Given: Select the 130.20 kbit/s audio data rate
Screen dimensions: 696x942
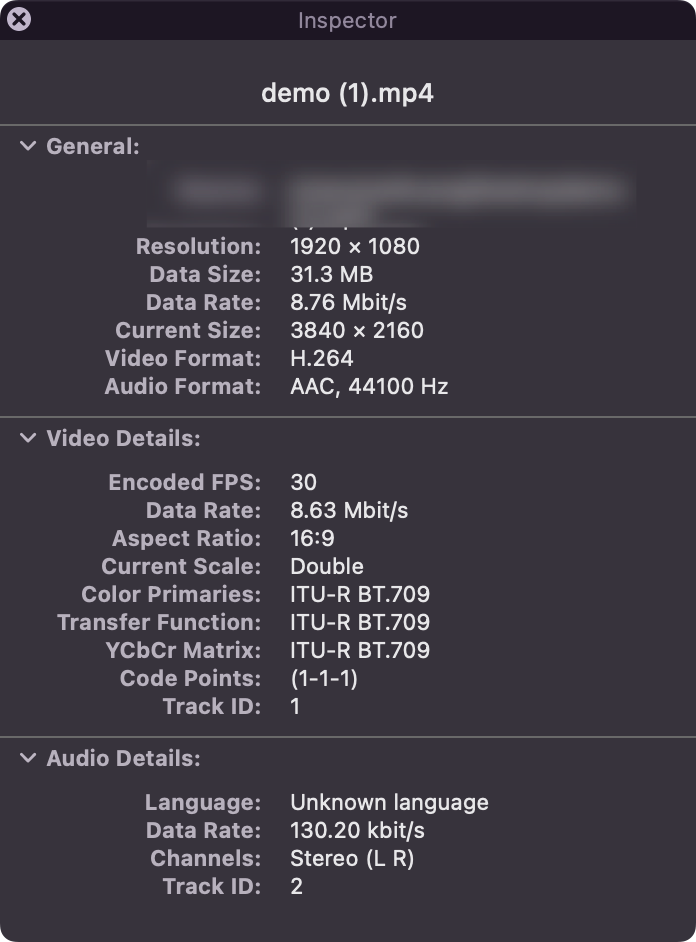Looking at the screenshot, I should (357, 830).
